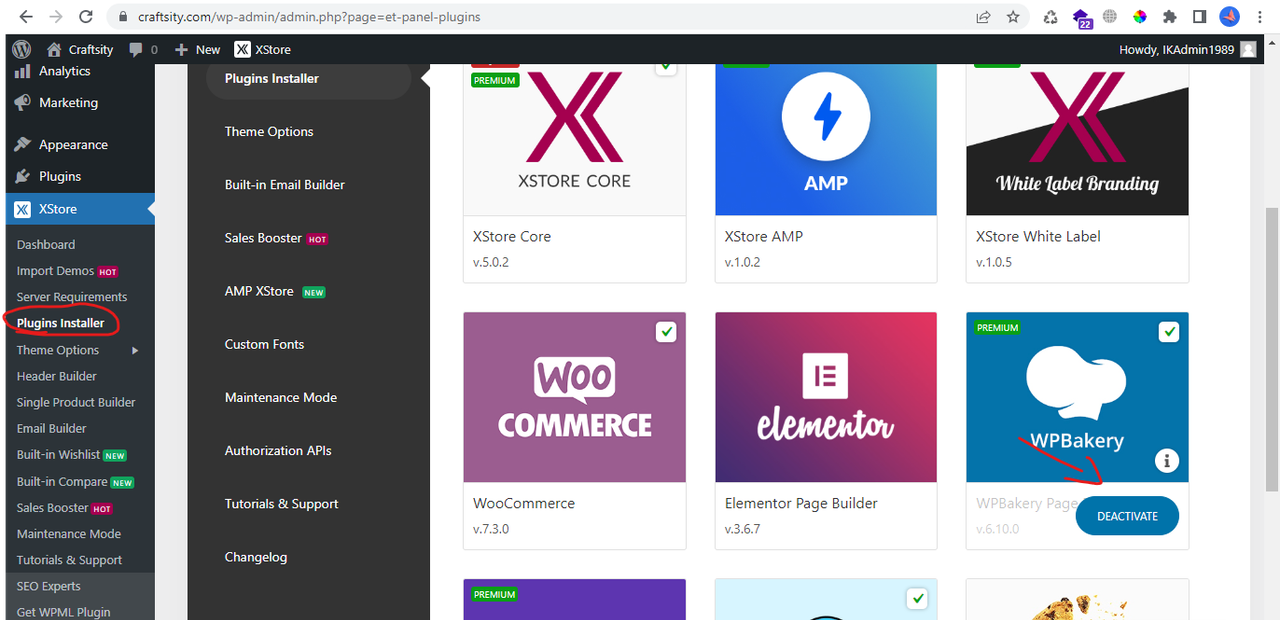The width and height of the screenshot is (1280, 620).
Task: Open Built-in Compare in sidebar
Action: [75, 481]
